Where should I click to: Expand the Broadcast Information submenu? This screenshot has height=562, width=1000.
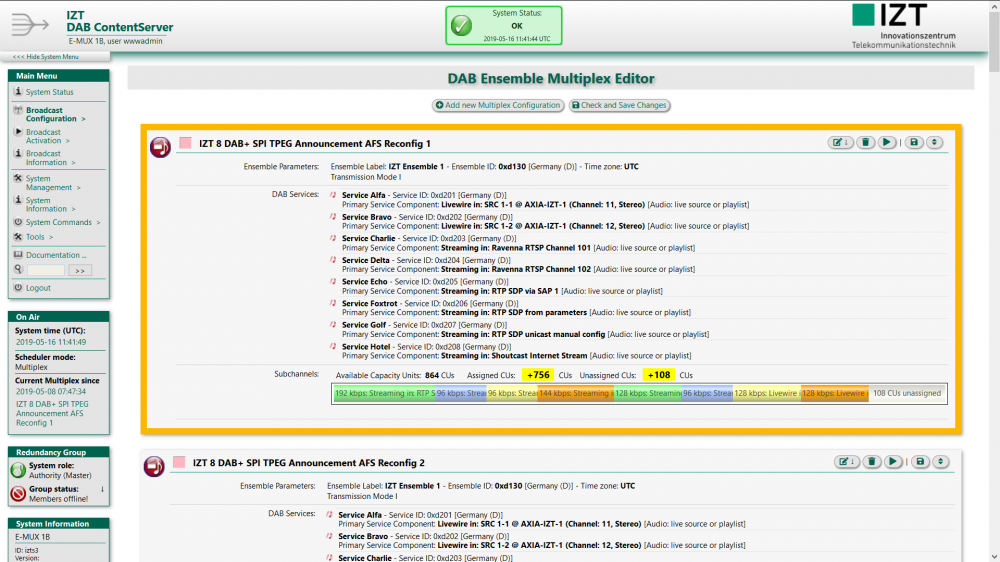pos(50,158)
